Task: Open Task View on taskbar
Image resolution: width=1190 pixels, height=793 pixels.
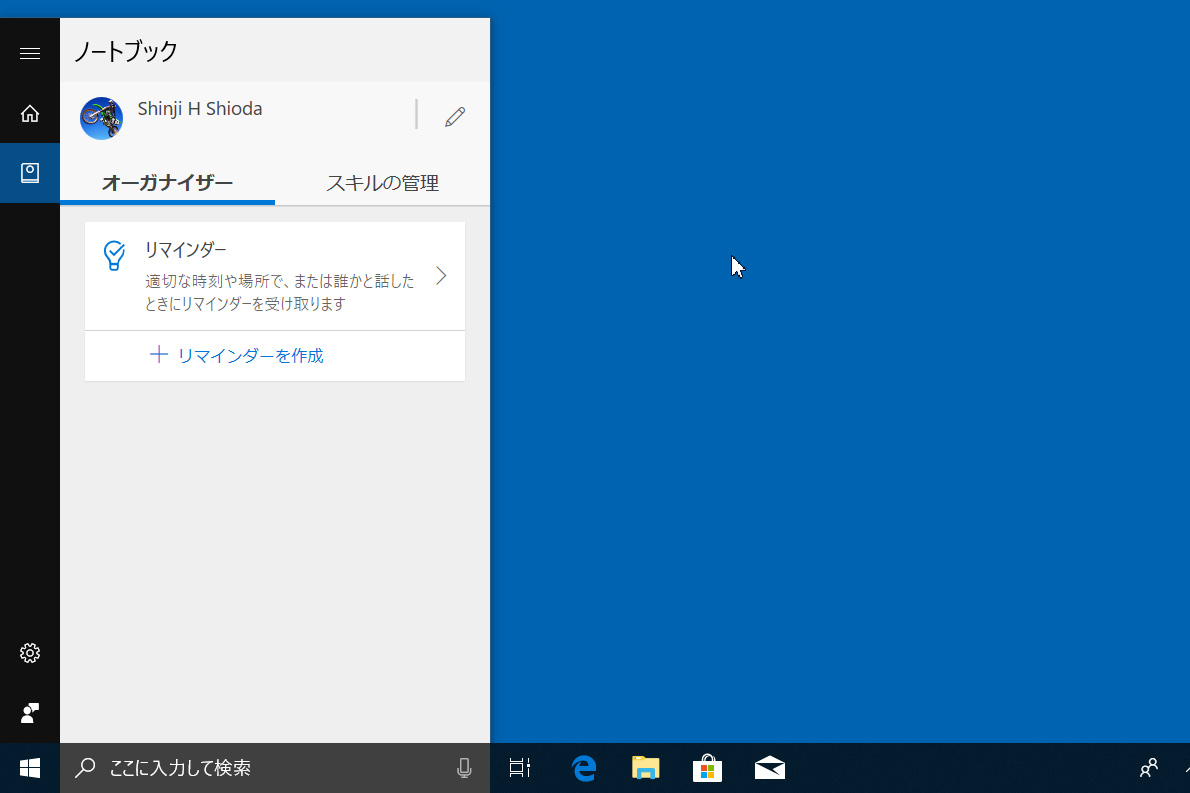Action: (520, 768)
